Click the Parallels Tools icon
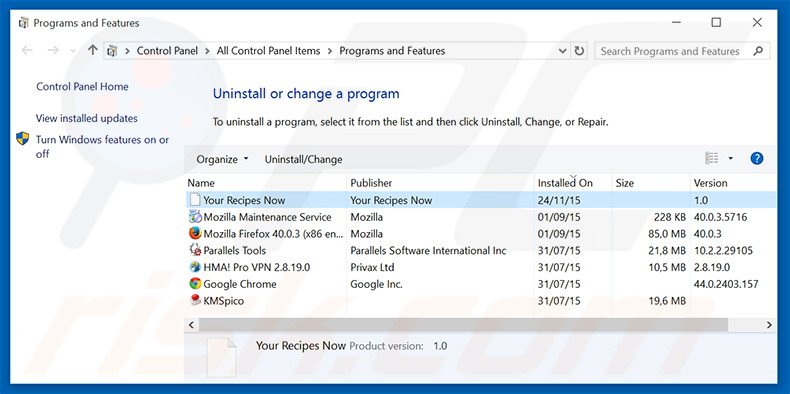Viewport: 790px width, 394px height. pyautogui.click(x=195, y=250)
